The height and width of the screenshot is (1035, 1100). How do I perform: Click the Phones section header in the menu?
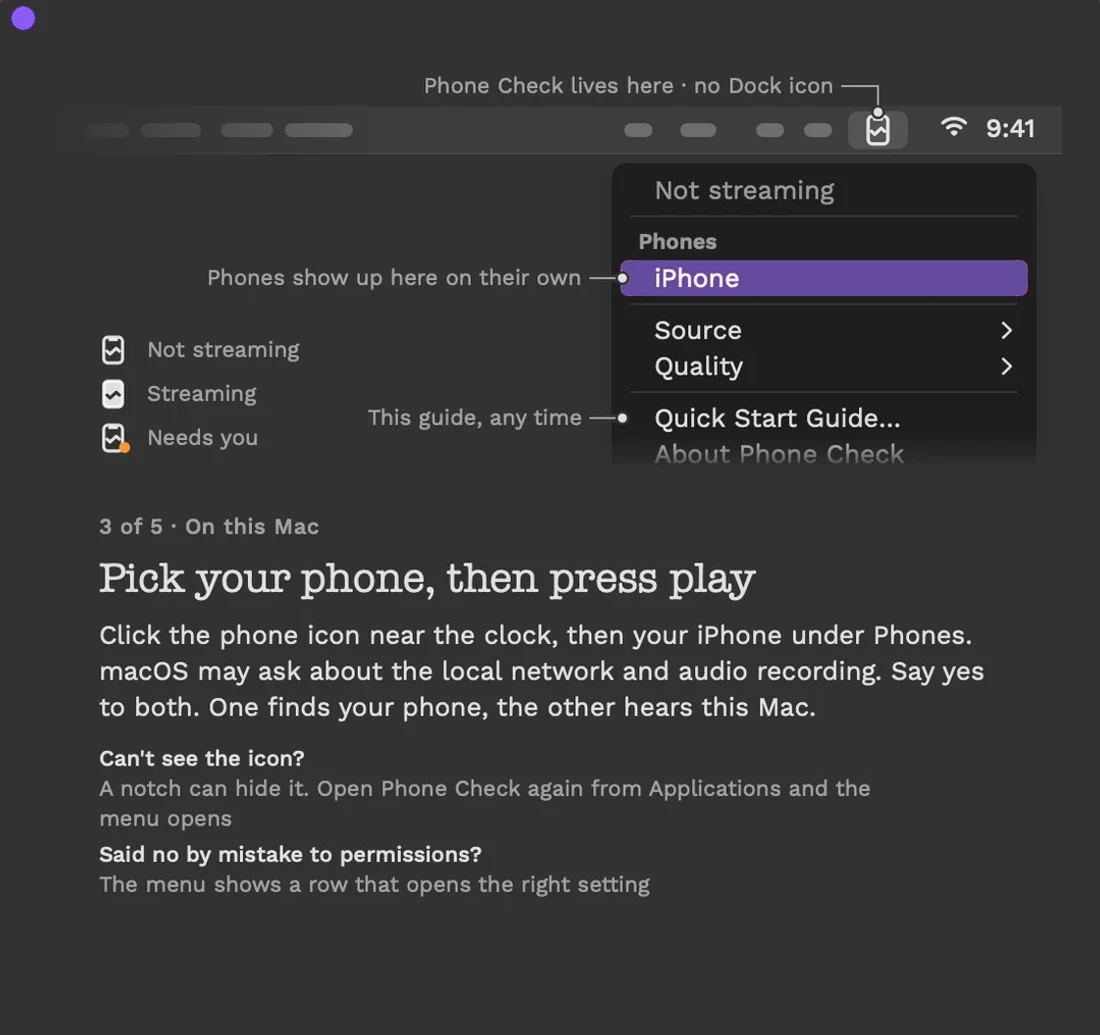tap(678, 242)
